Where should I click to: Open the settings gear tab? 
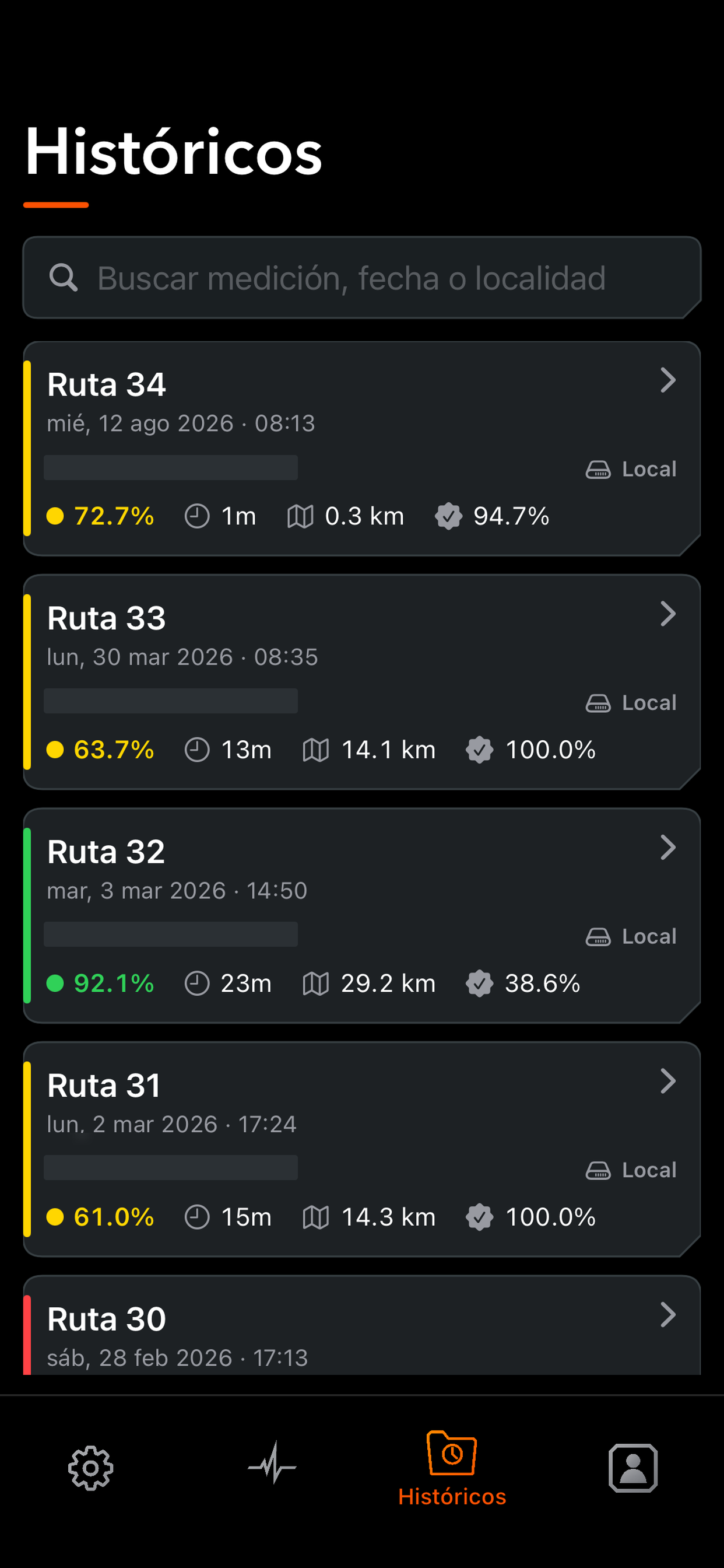click(91, 1468)
